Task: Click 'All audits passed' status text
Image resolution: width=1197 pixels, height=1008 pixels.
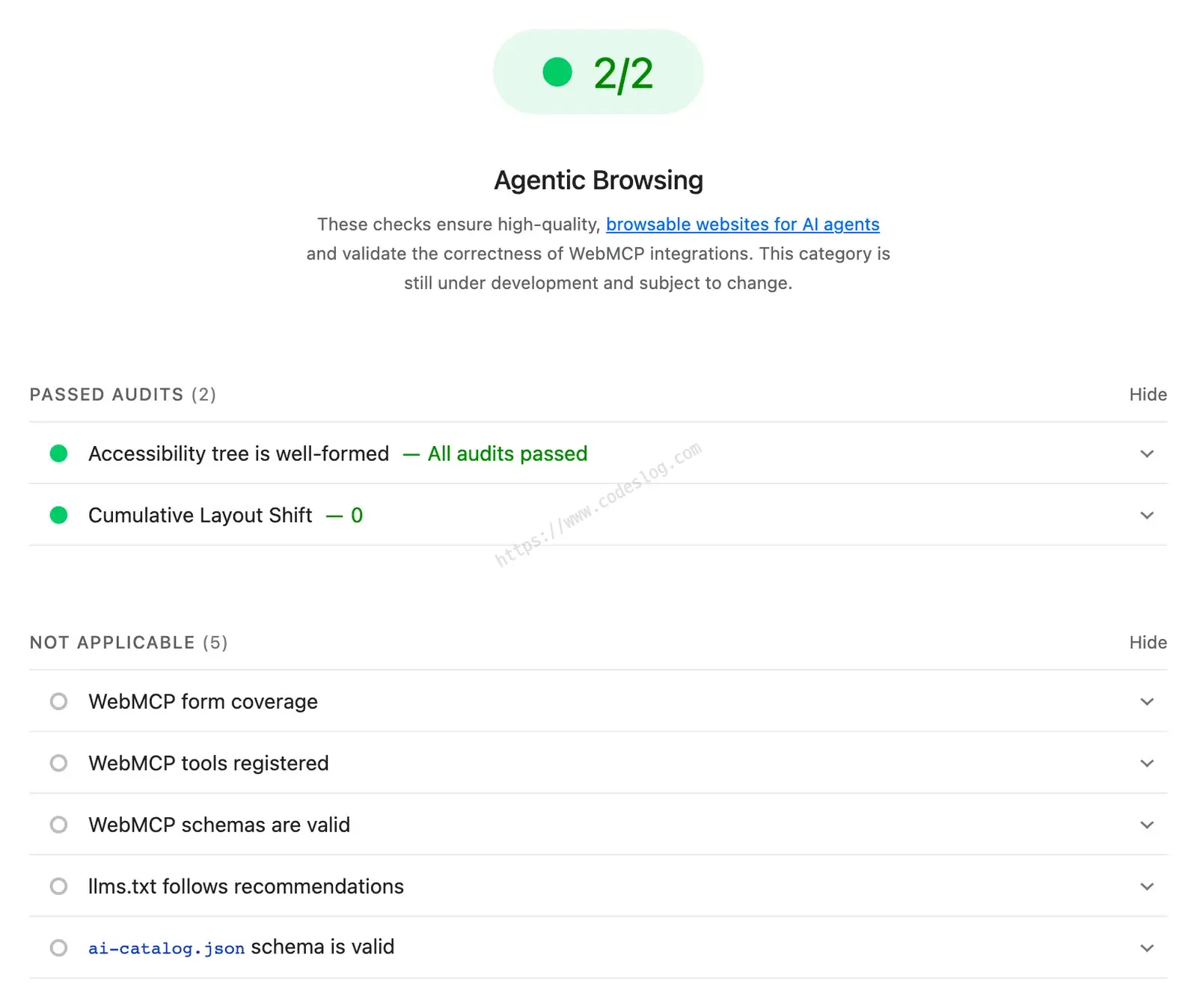Action: 507,453
